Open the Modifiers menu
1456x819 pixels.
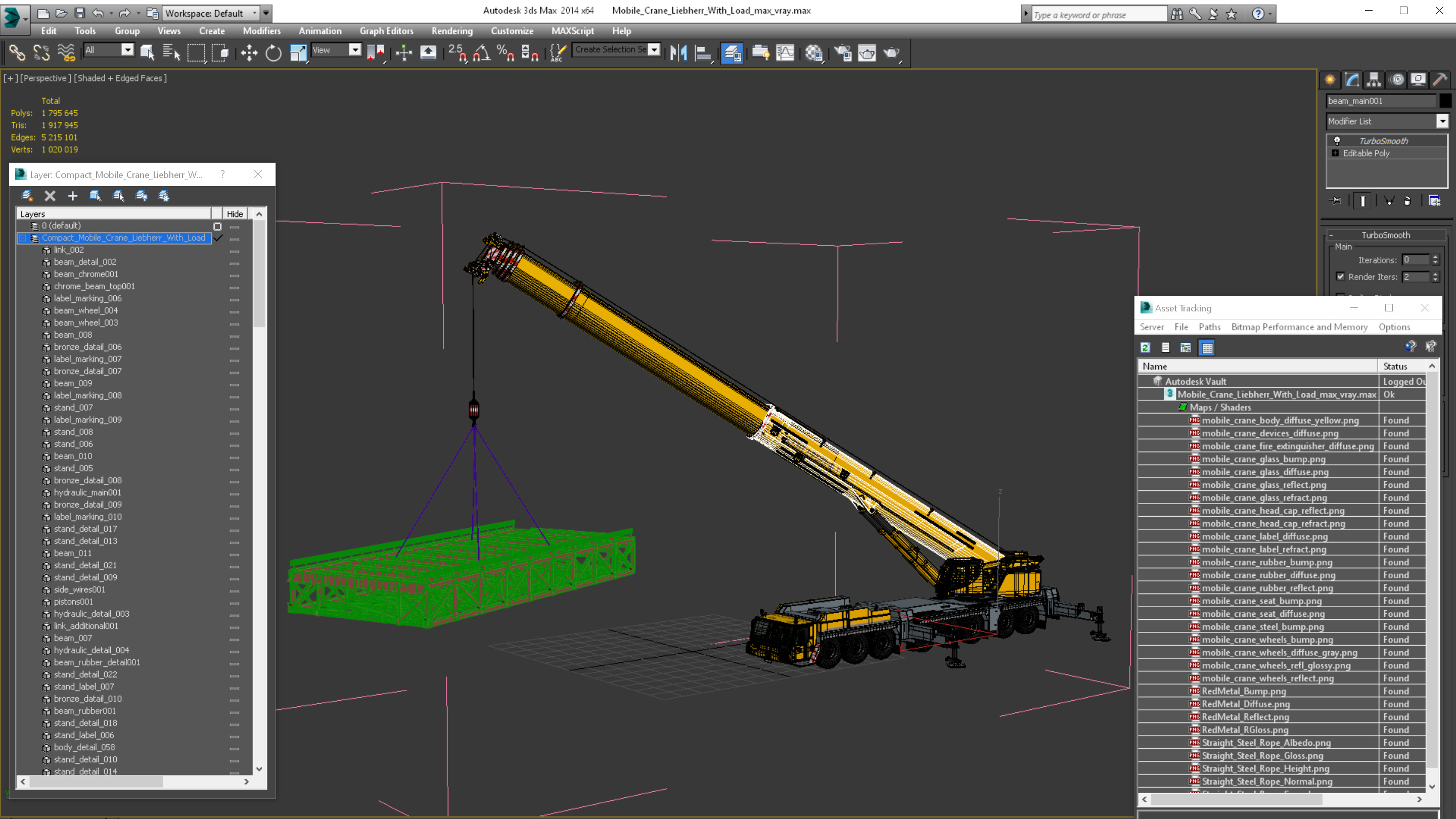pyautogui.click(x=261, y=31)
